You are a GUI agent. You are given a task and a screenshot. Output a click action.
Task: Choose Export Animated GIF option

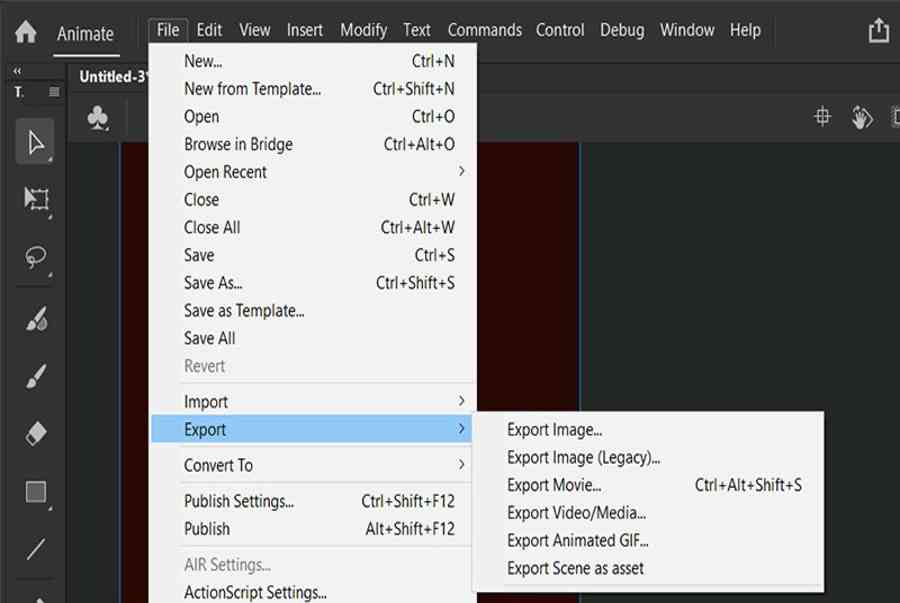578,540
